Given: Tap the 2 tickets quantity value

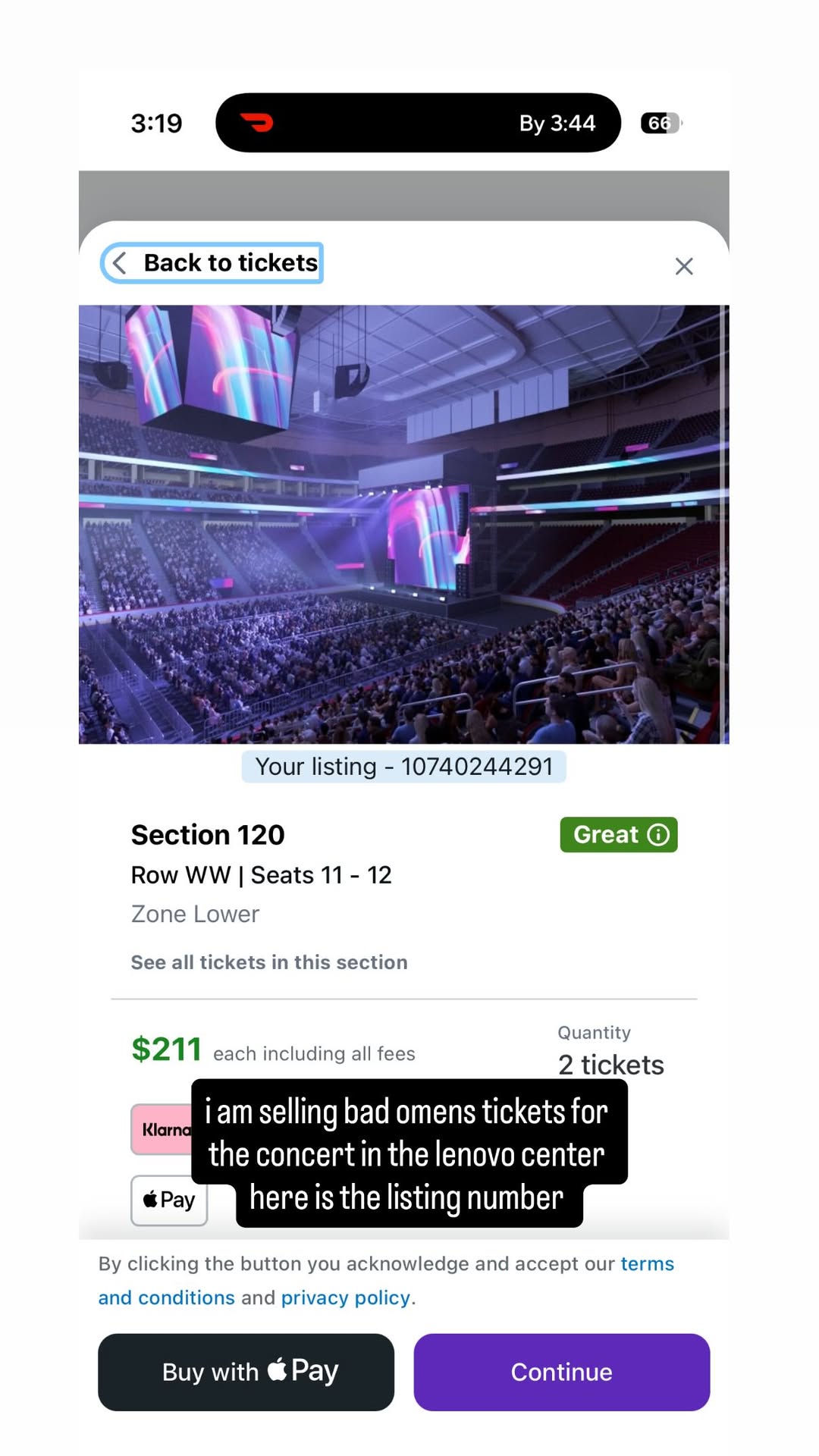Looking at the screenshot, I should tap(610, 1065).
